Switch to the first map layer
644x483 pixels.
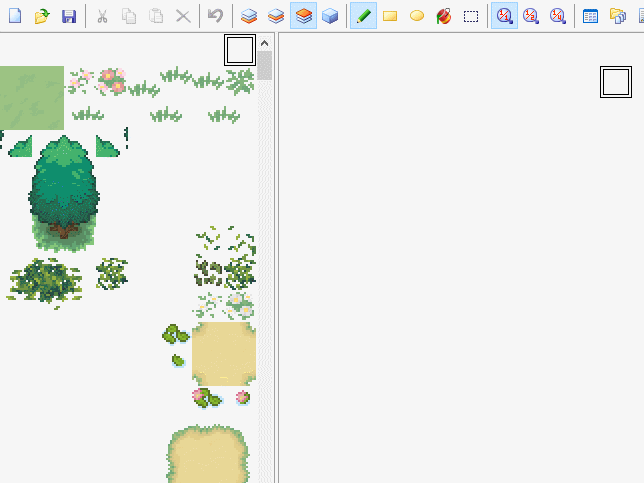249,16
